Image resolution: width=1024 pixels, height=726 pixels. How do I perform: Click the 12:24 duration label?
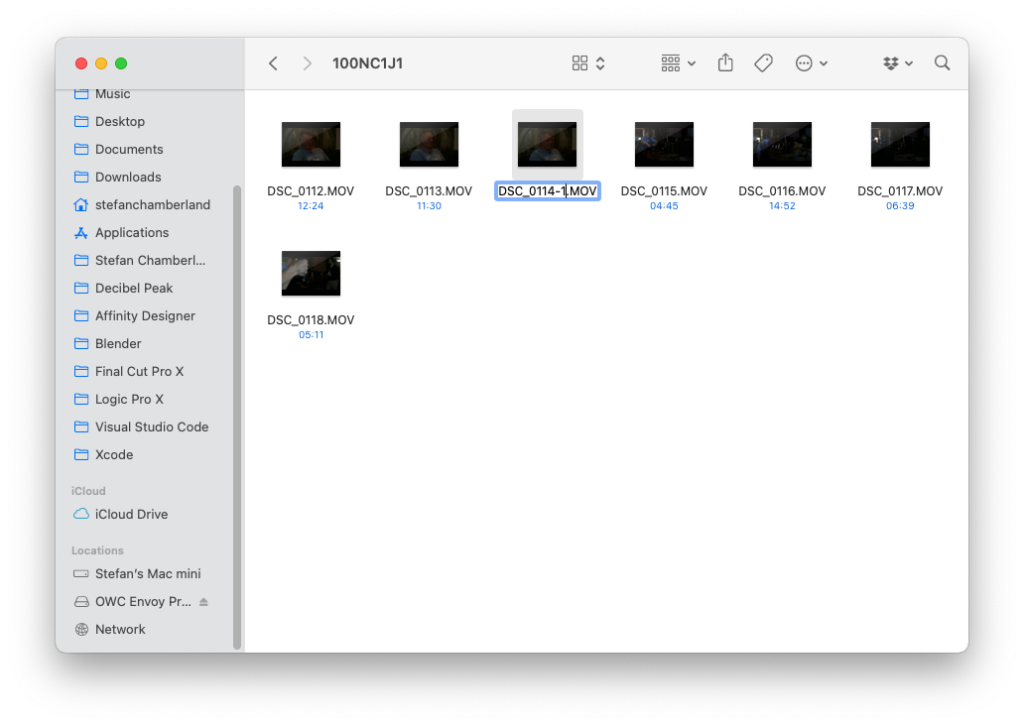click(x=311, y=206)
